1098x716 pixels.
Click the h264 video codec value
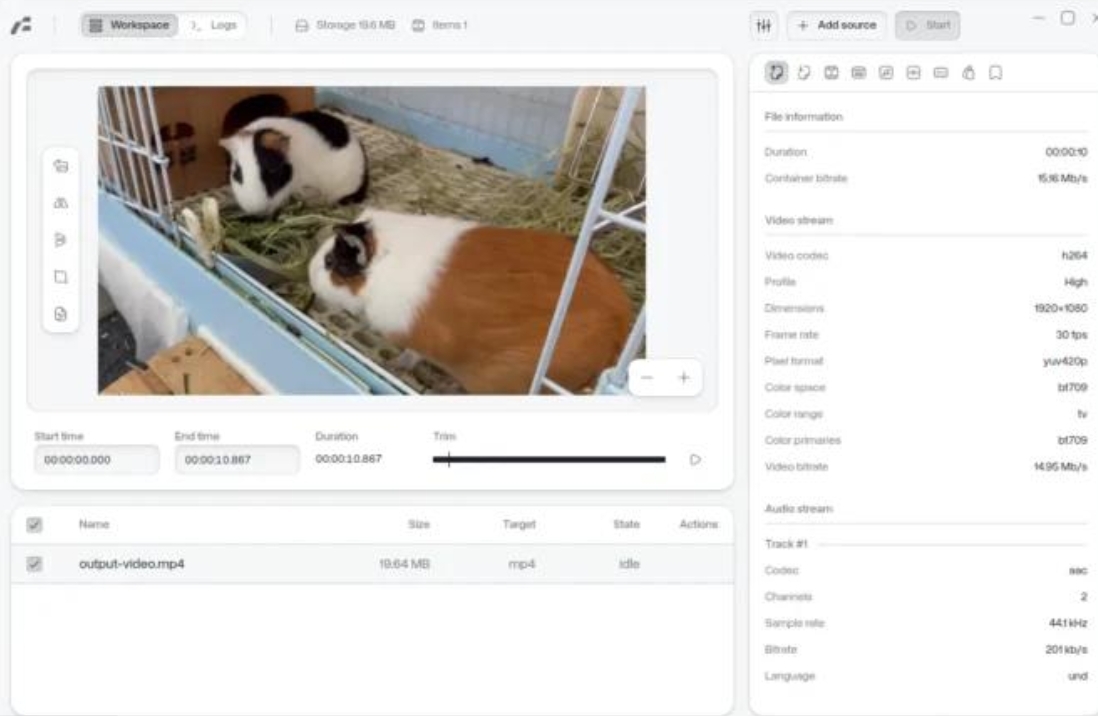point(1074,255)
